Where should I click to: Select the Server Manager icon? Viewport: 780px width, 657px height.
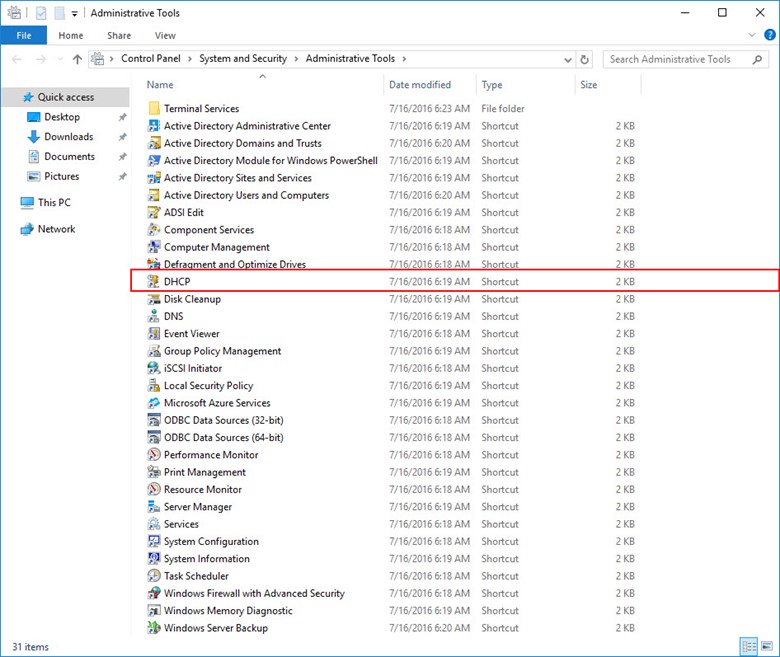(x=154, y=507)
